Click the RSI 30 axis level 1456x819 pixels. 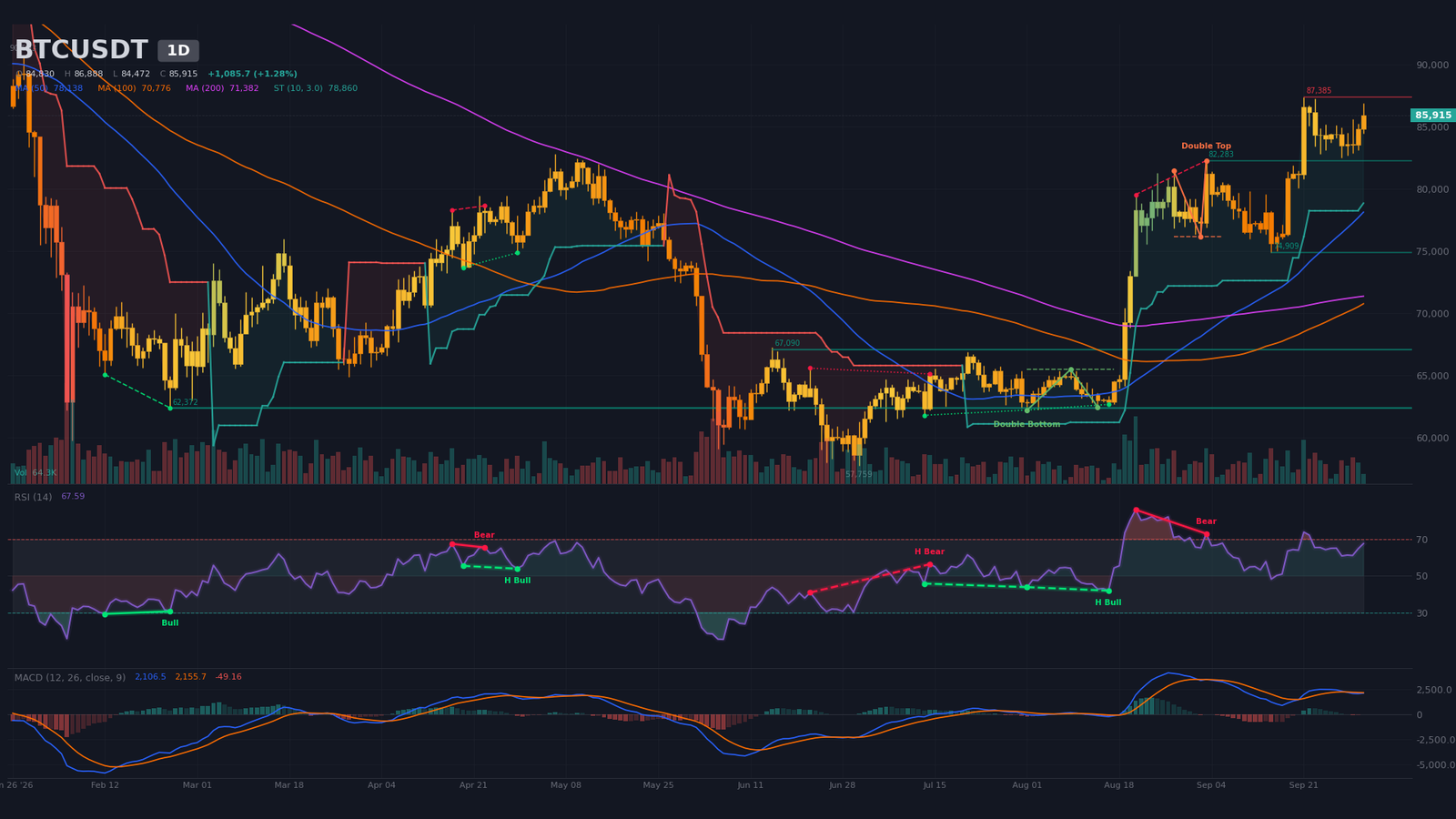[x=1421, y=613]
